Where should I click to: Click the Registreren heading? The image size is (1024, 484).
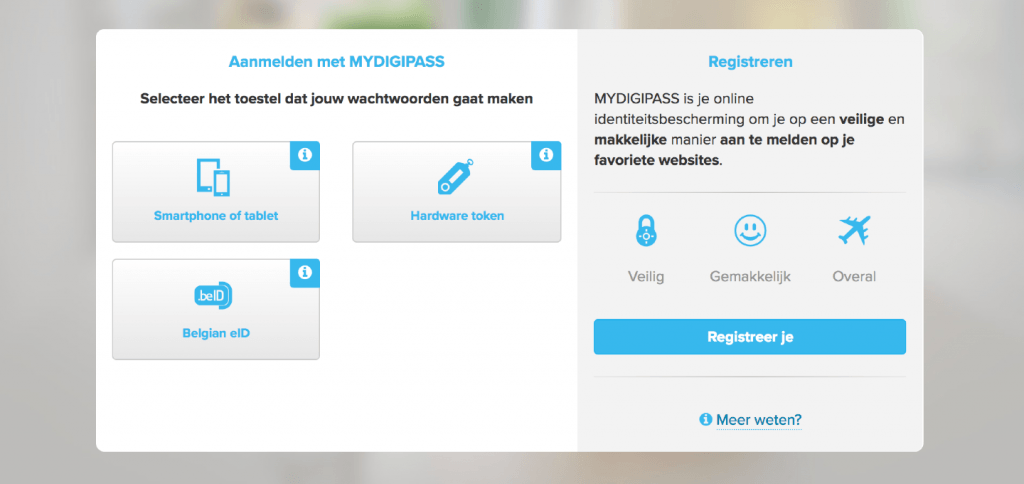click(750, 62)
